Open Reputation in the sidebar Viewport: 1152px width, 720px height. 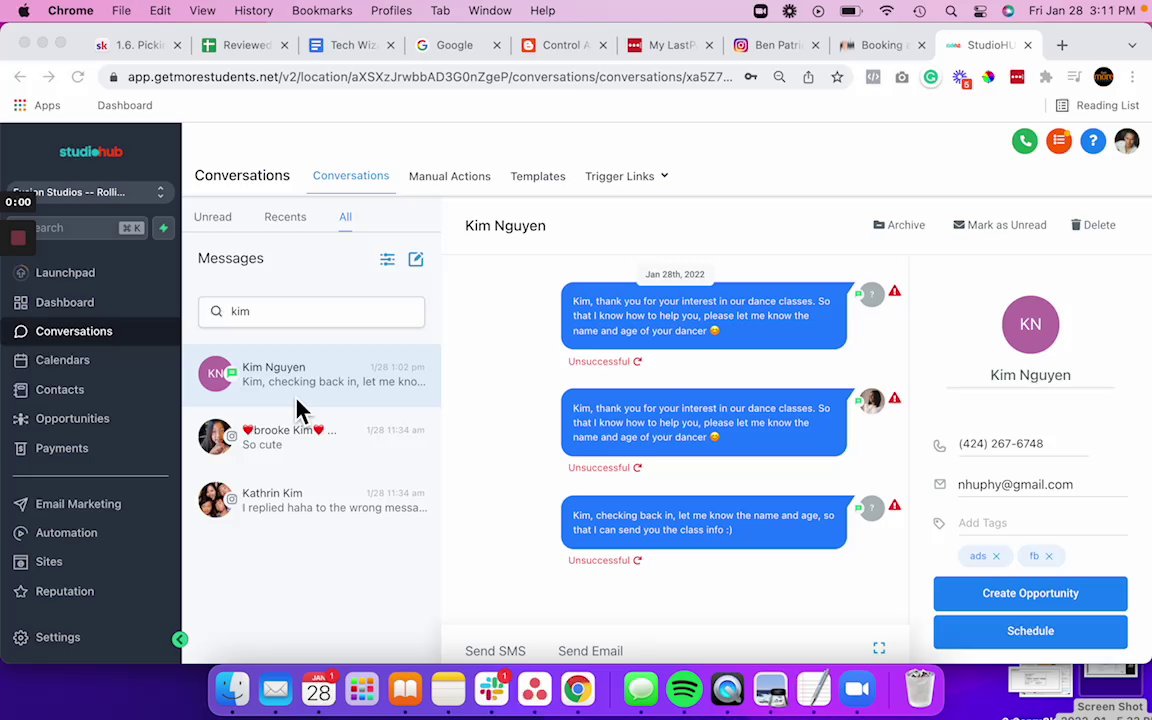tap(65, 591)
